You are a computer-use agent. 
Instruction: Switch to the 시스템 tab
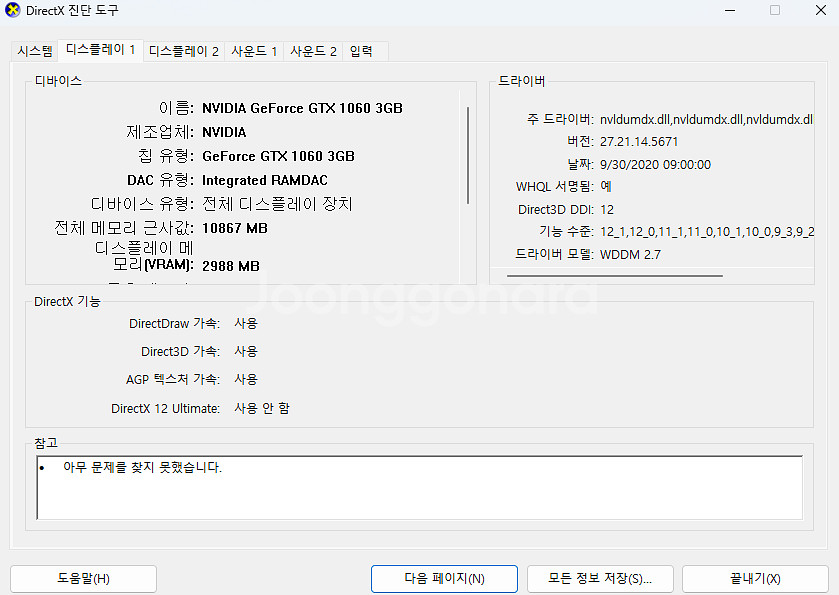[x=35, y=51]
